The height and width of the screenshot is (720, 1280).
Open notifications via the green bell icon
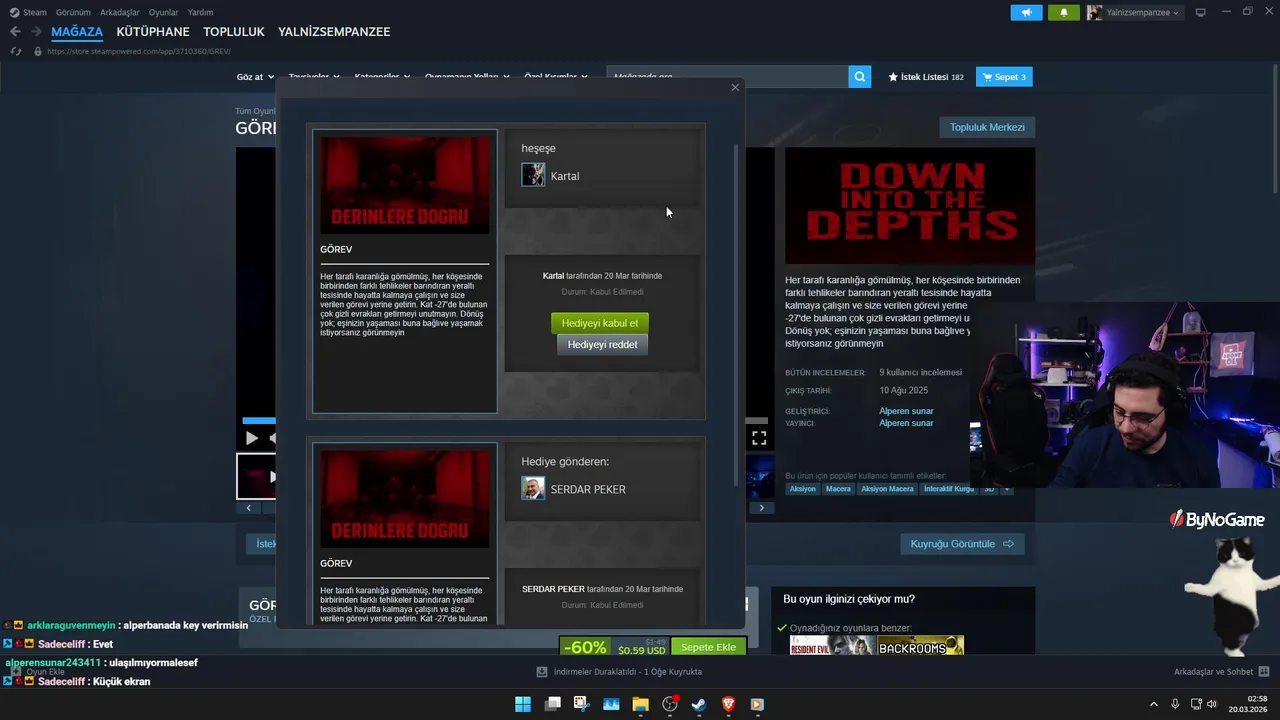(1063, 12)
